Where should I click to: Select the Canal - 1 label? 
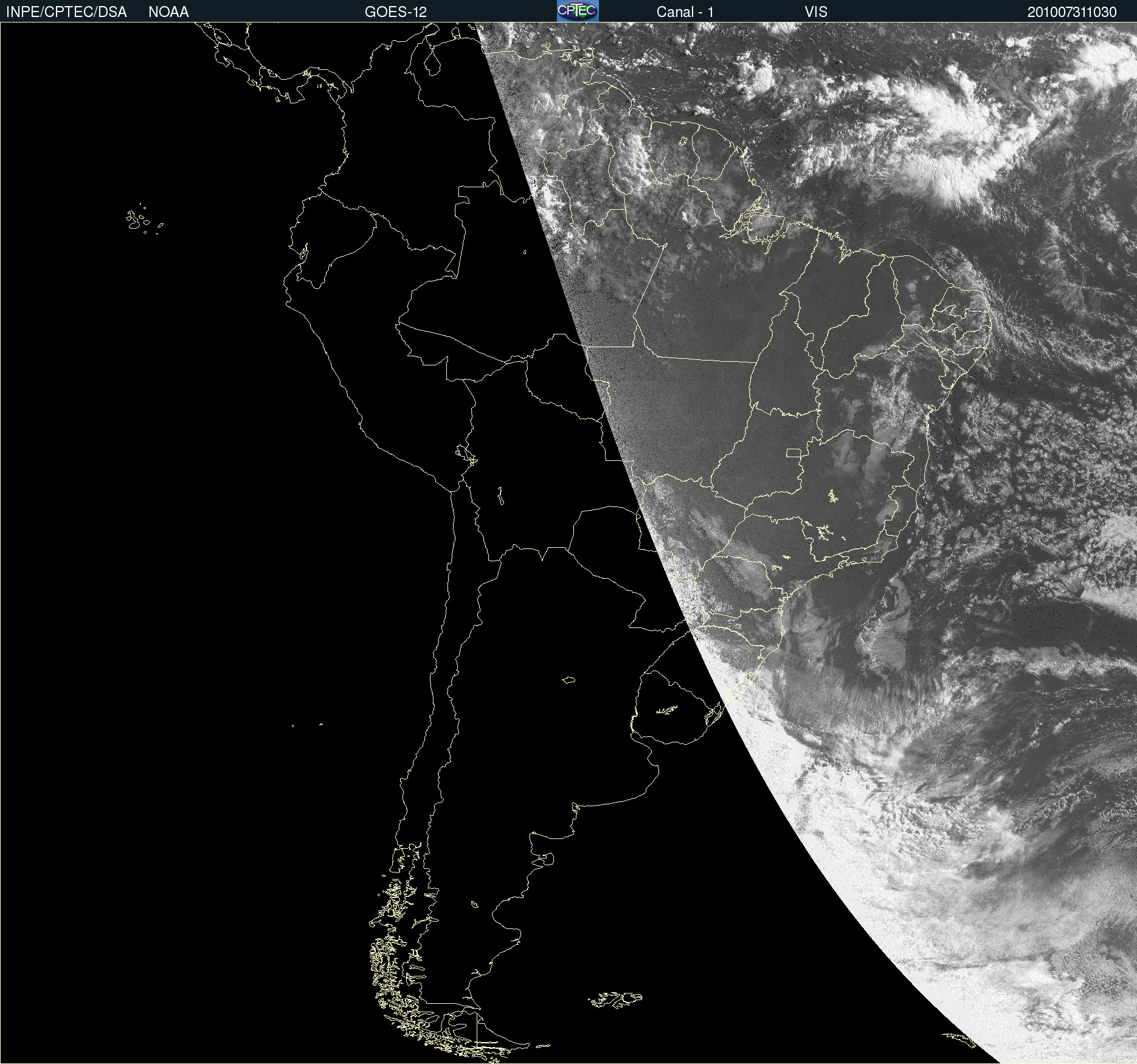tap(685, 12)
